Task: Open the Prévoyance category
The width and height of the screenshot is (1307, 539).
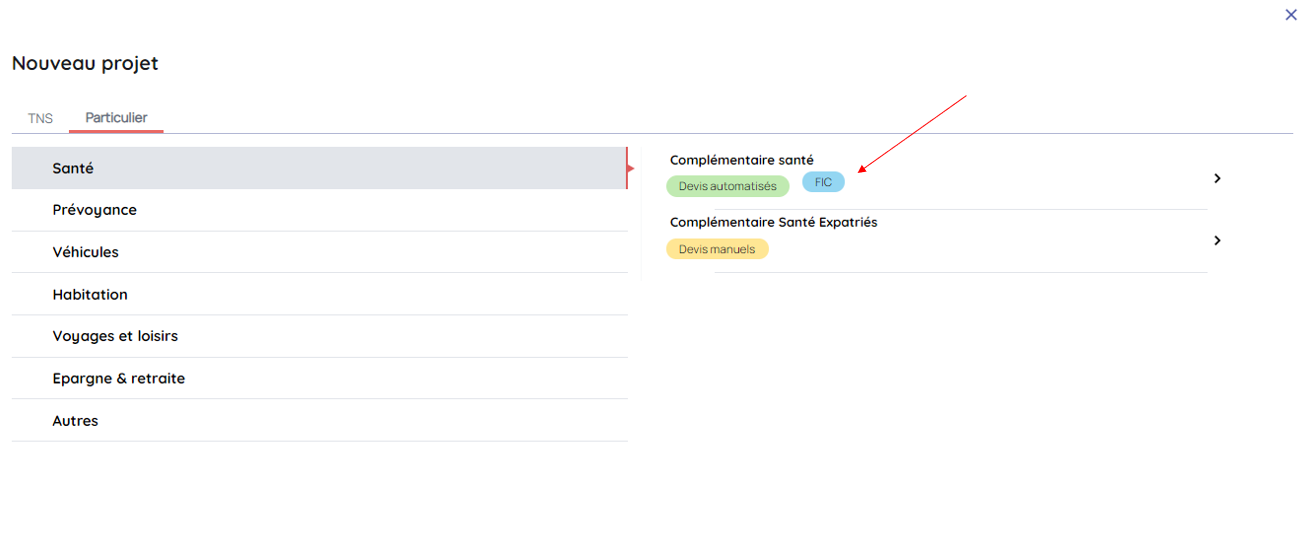Action: [94, 210]
